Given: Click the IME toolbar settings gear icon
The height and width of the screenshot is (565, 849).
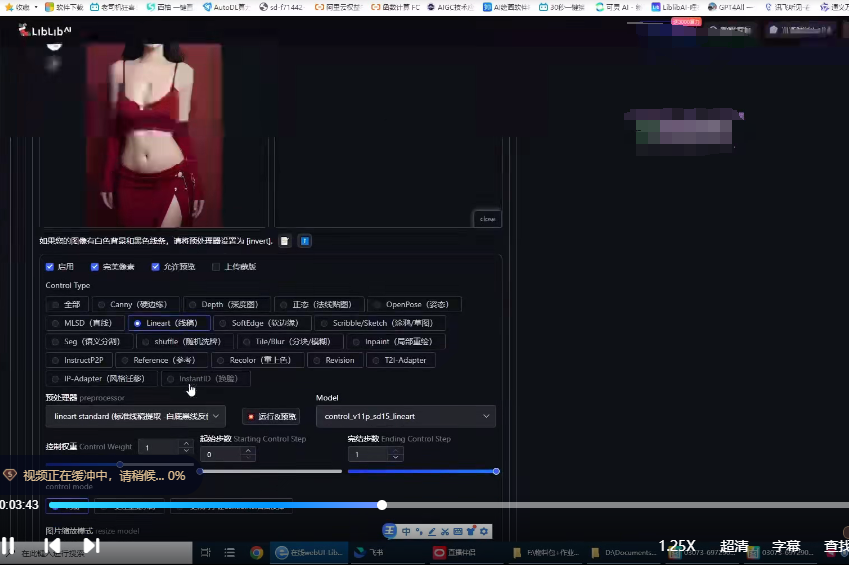Looking at the screenshot, I should click(484, 531).
